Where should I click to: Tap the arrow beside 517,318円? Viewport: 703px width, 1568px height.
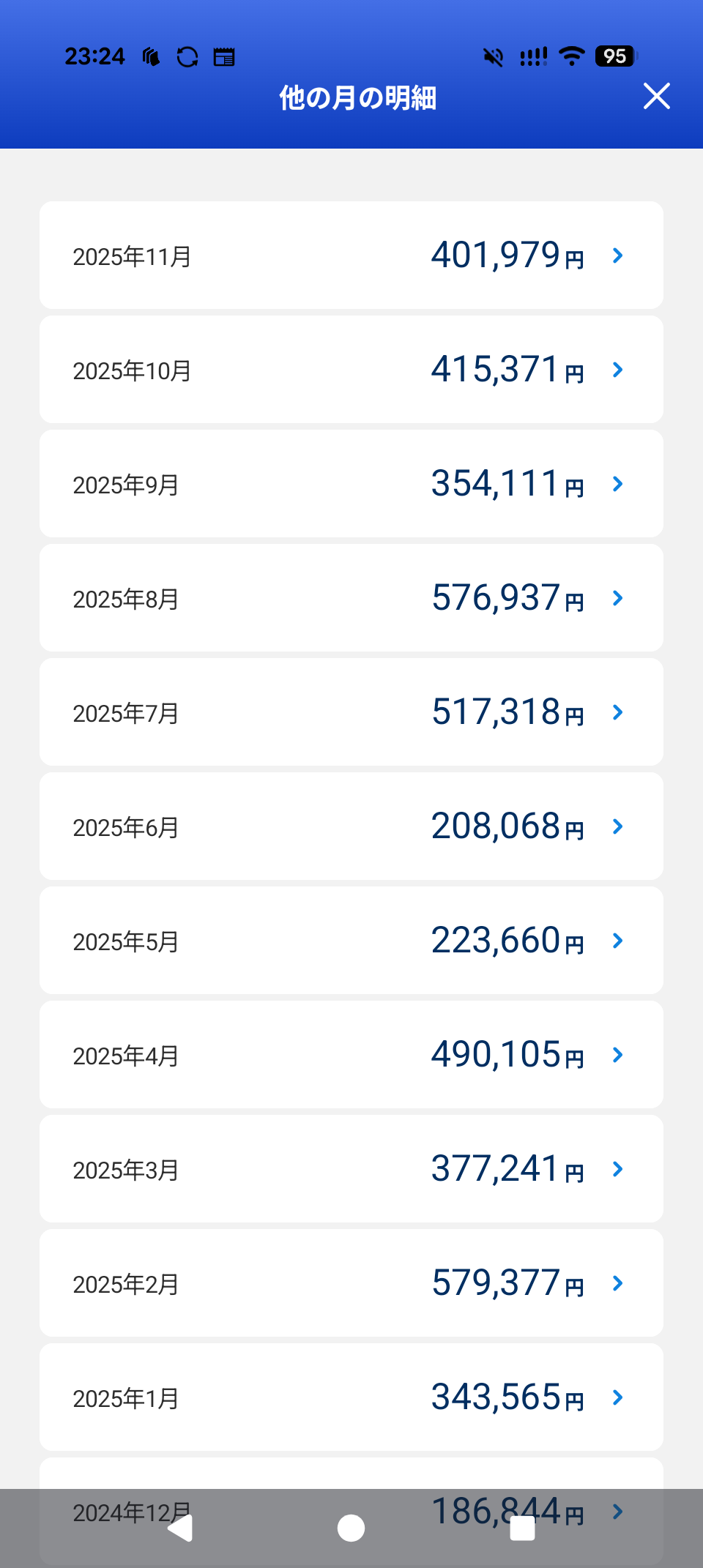tap(617, 712)
